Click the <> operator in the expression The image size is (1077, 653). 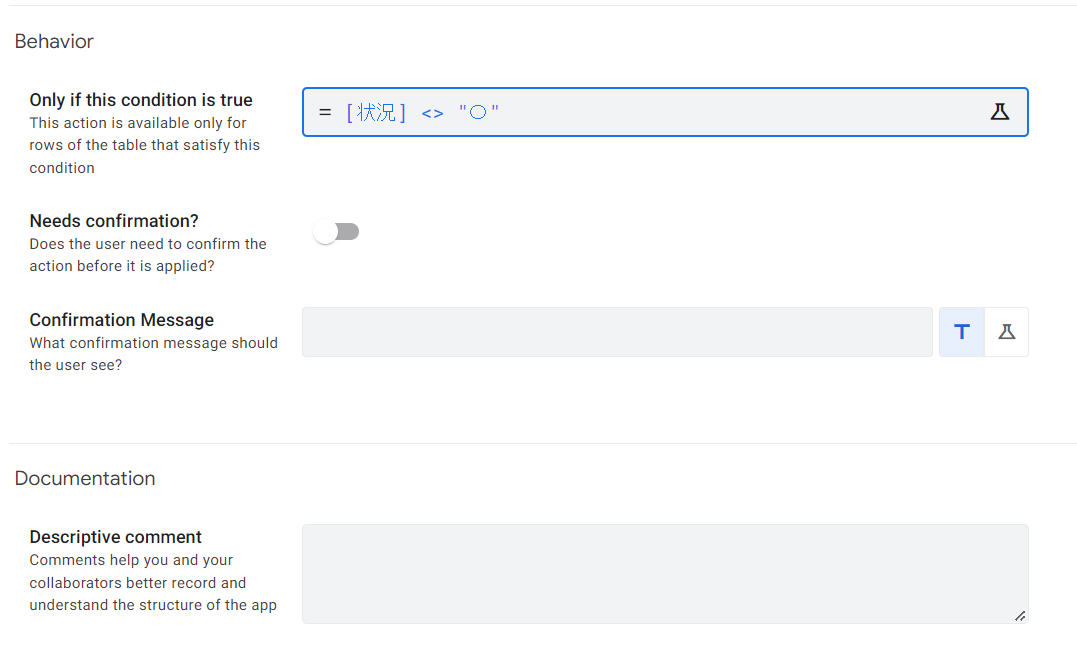pos(432,113)
